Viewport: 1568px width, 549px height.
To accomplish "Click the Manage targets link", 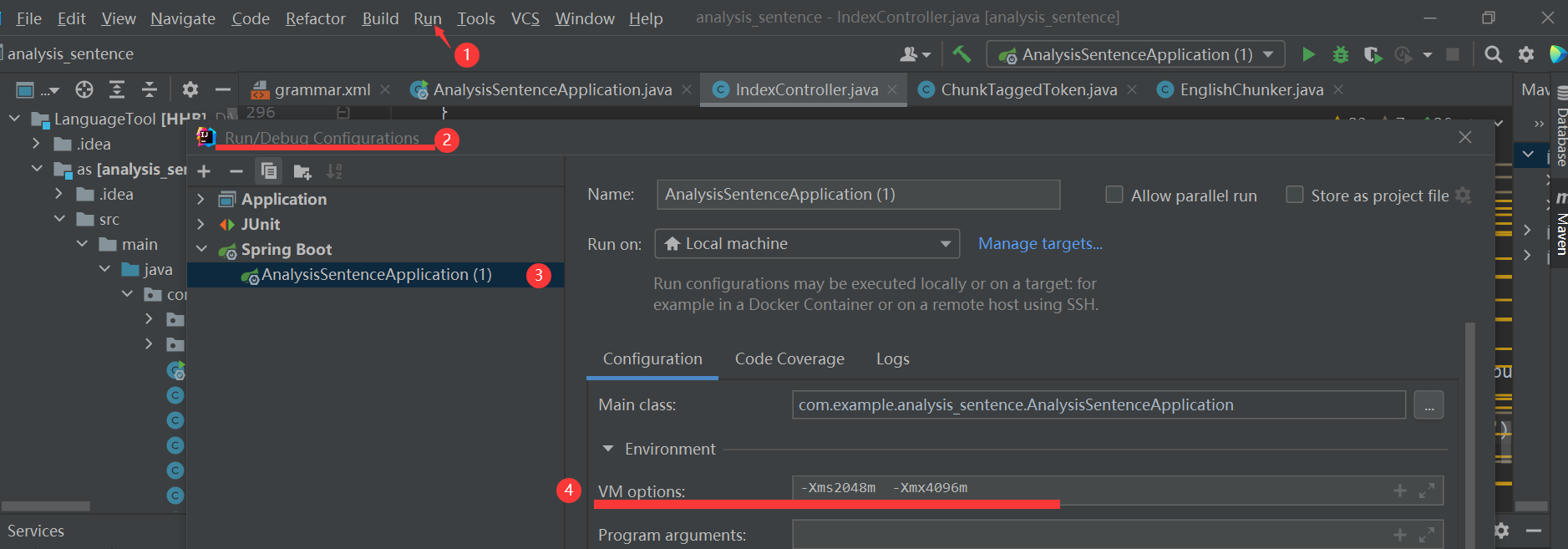I will click(x=1040, y=244).
